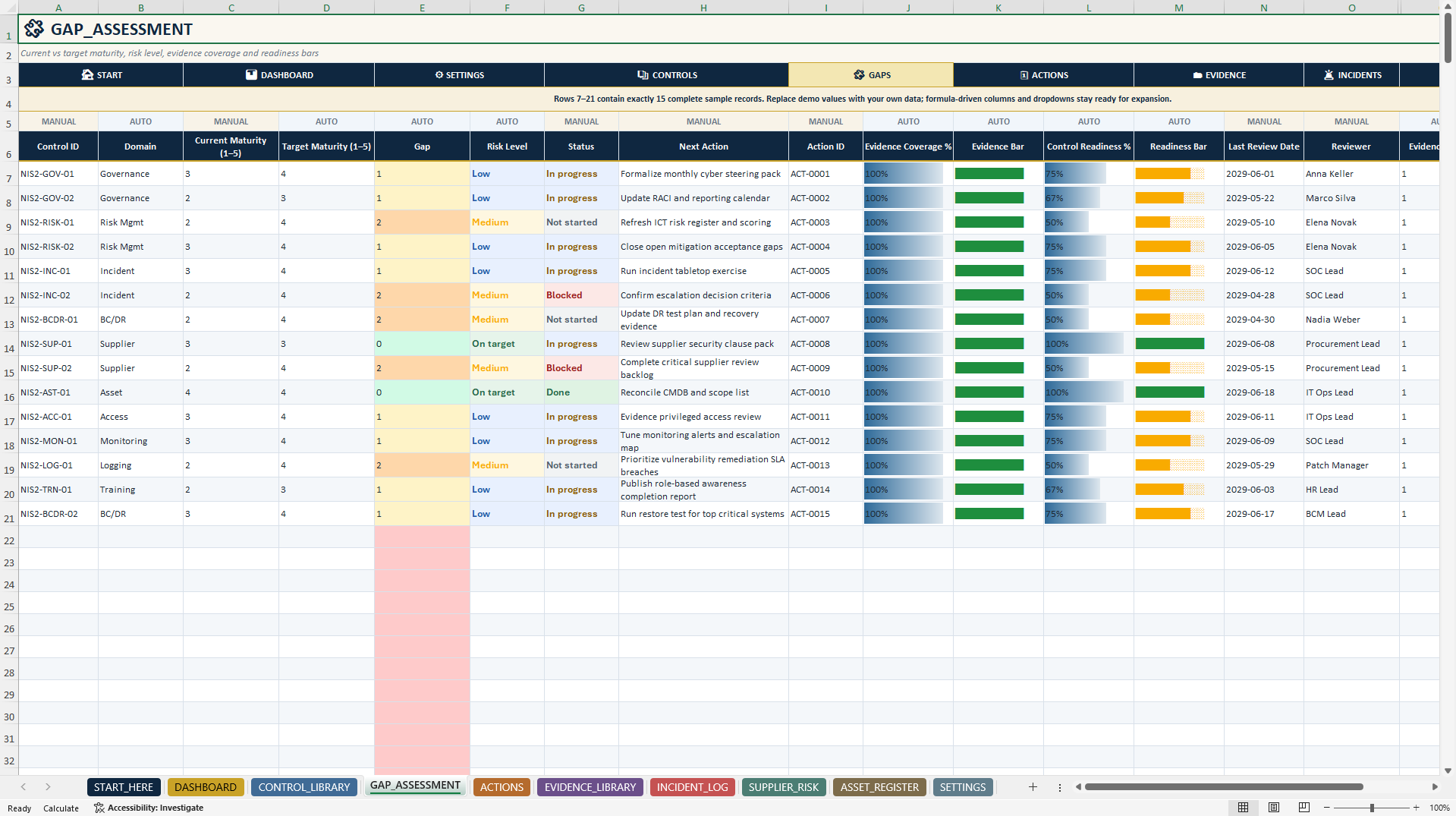Switch to the EVIDENCE_LIBRARY sheet tab
1456x816 pixels.
590,787
